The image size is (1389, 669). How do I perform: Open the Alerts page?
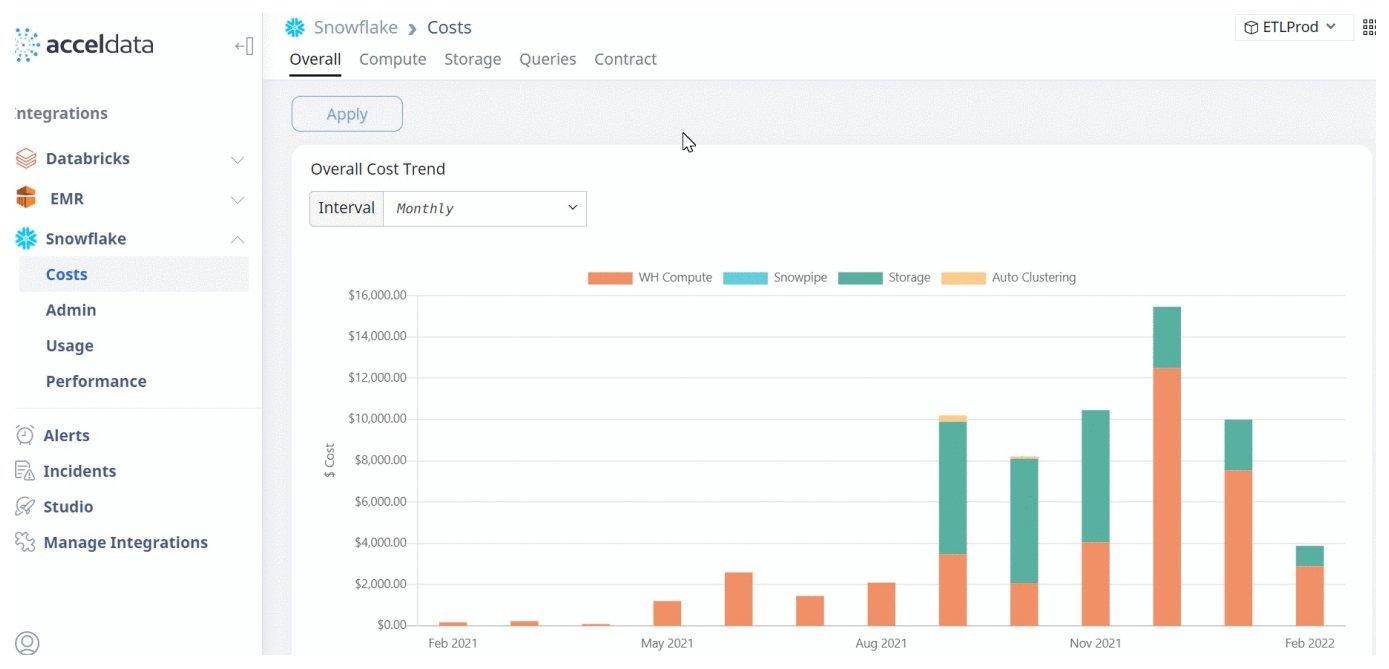[x=67, y=436]
